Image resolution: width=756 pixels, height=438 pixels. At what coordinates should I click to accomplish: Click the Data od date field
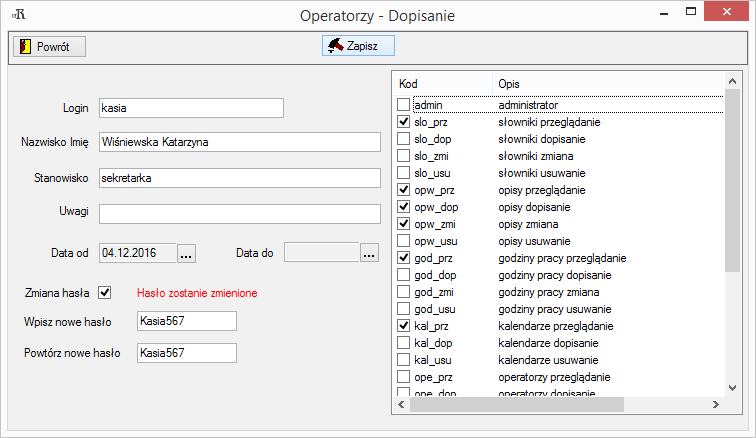(x=138, y=253)
